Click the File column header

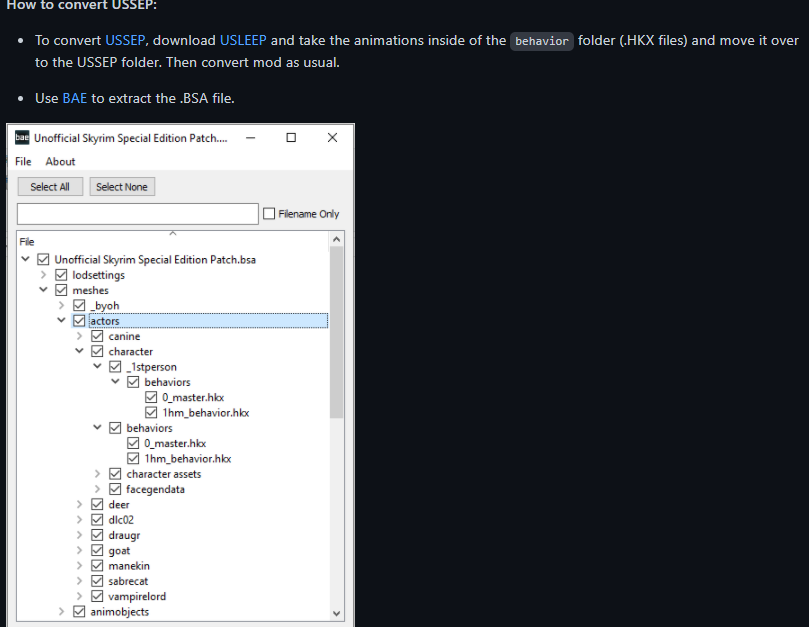[173, 241]
